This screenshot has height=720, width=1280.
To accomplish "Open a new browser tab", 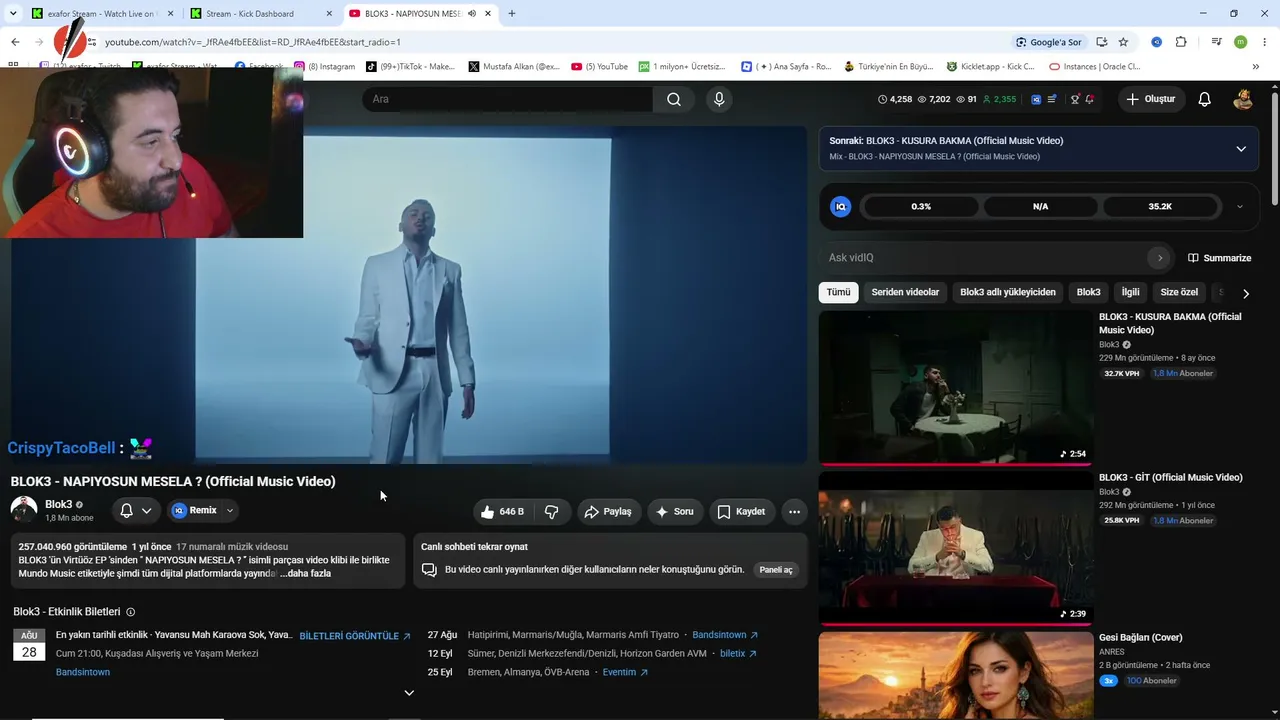I will (512, 13).
